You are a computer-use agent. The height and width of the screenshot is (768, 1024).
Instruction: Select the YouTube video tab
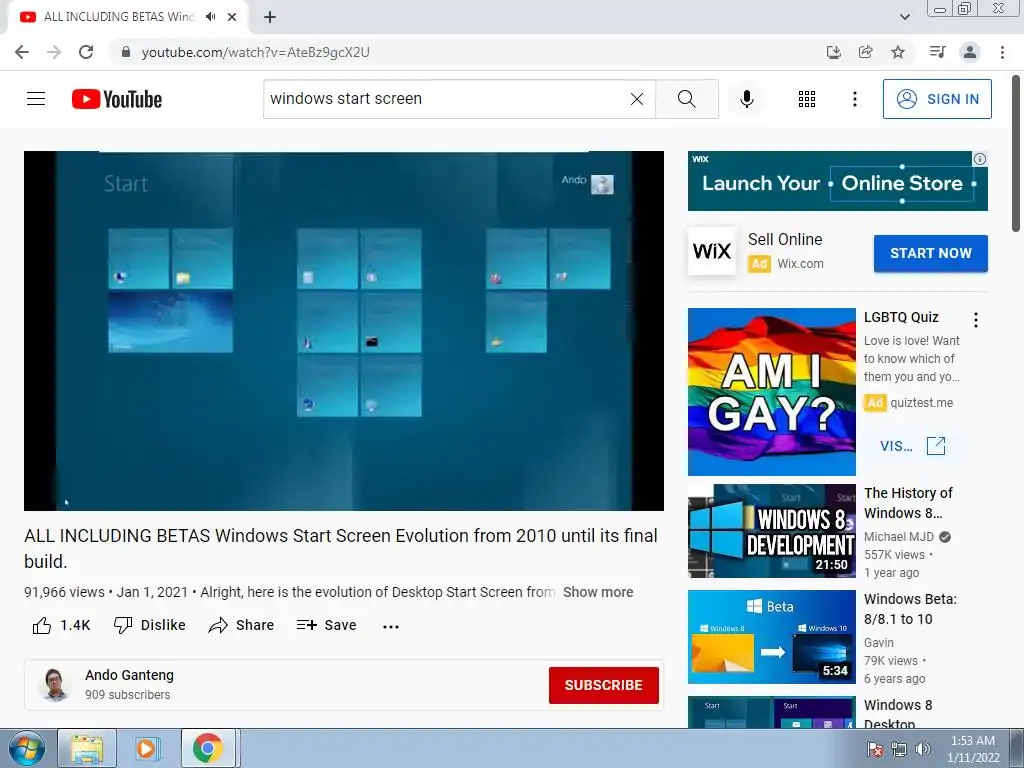(118, 17)
